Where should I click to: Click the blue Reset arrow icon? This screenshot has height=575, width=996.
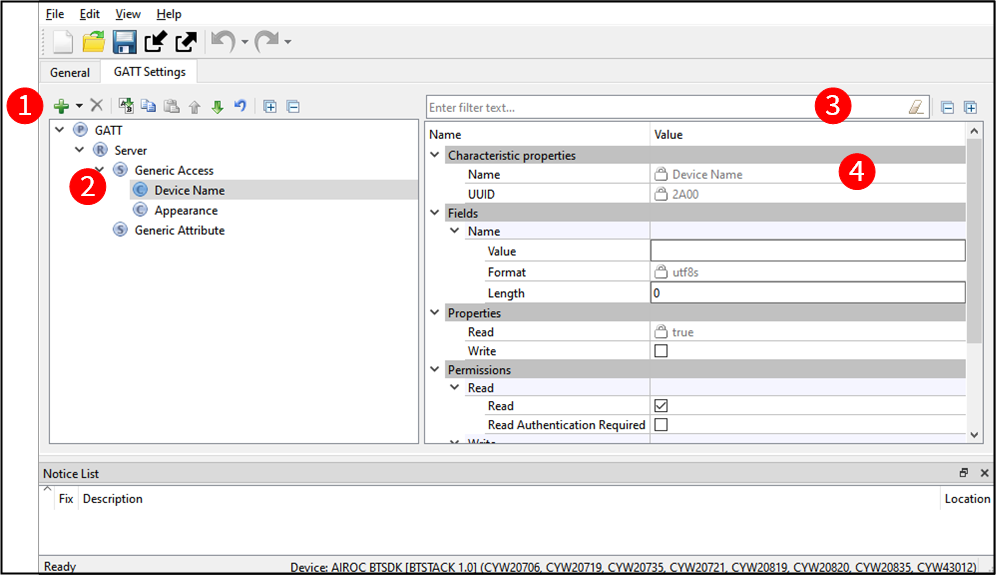point(240,105)
